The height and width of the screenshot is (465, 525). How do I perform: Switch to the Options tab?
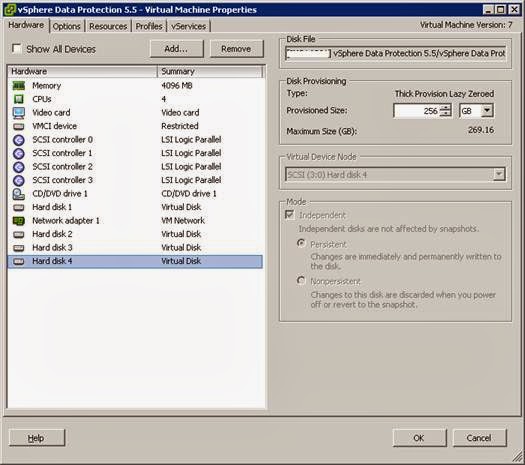point(66,26)
